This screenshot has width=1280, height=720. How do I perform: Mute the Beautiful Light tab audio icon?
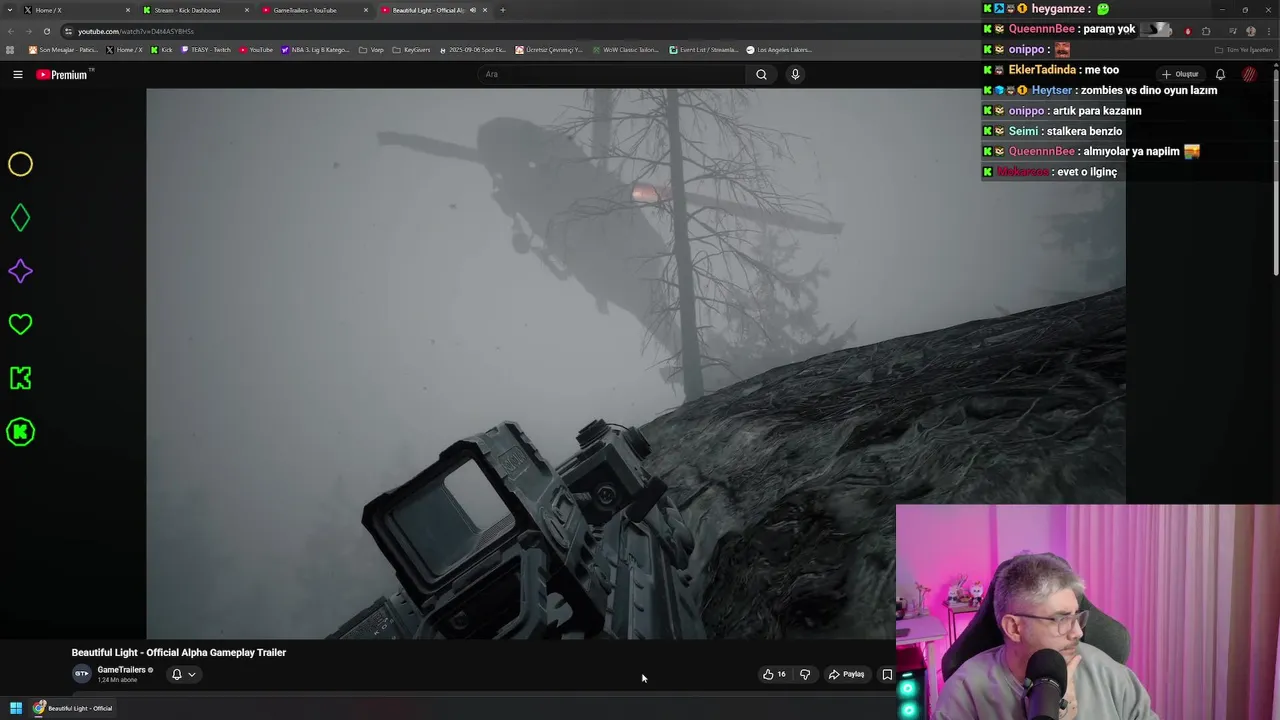point(473,10)
